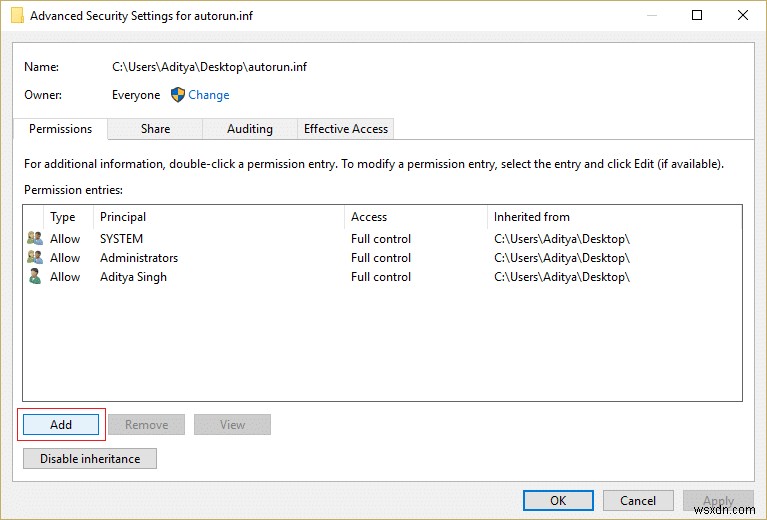
Task: Click the Aditya Singh user icon
Action: coord(35,277)
